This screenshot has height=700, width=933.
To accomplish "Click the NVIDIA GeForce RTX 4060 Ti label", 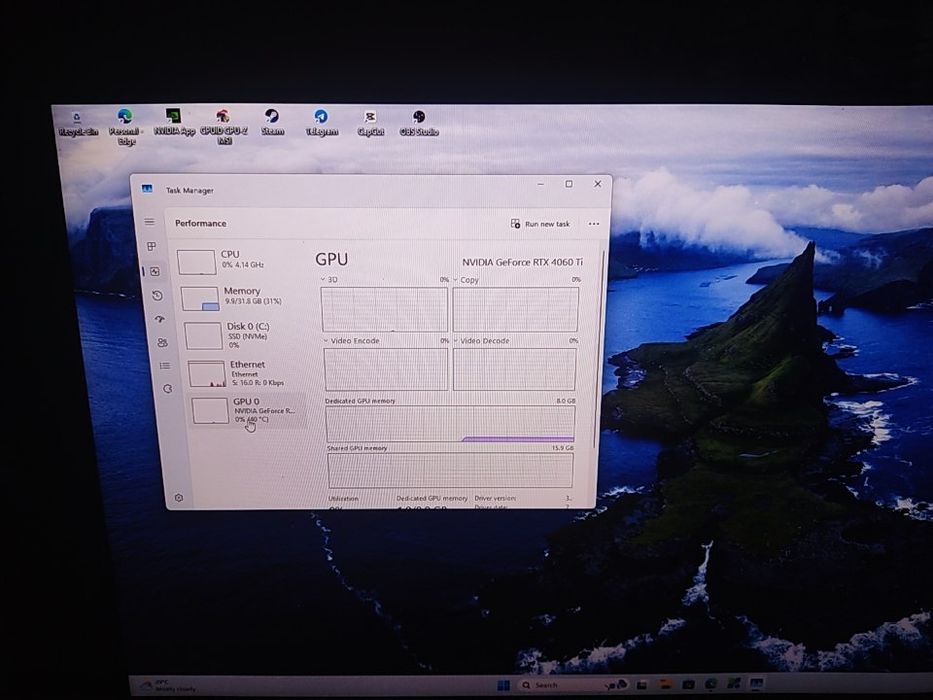I will pyautogui.click(x=522, y=262).
